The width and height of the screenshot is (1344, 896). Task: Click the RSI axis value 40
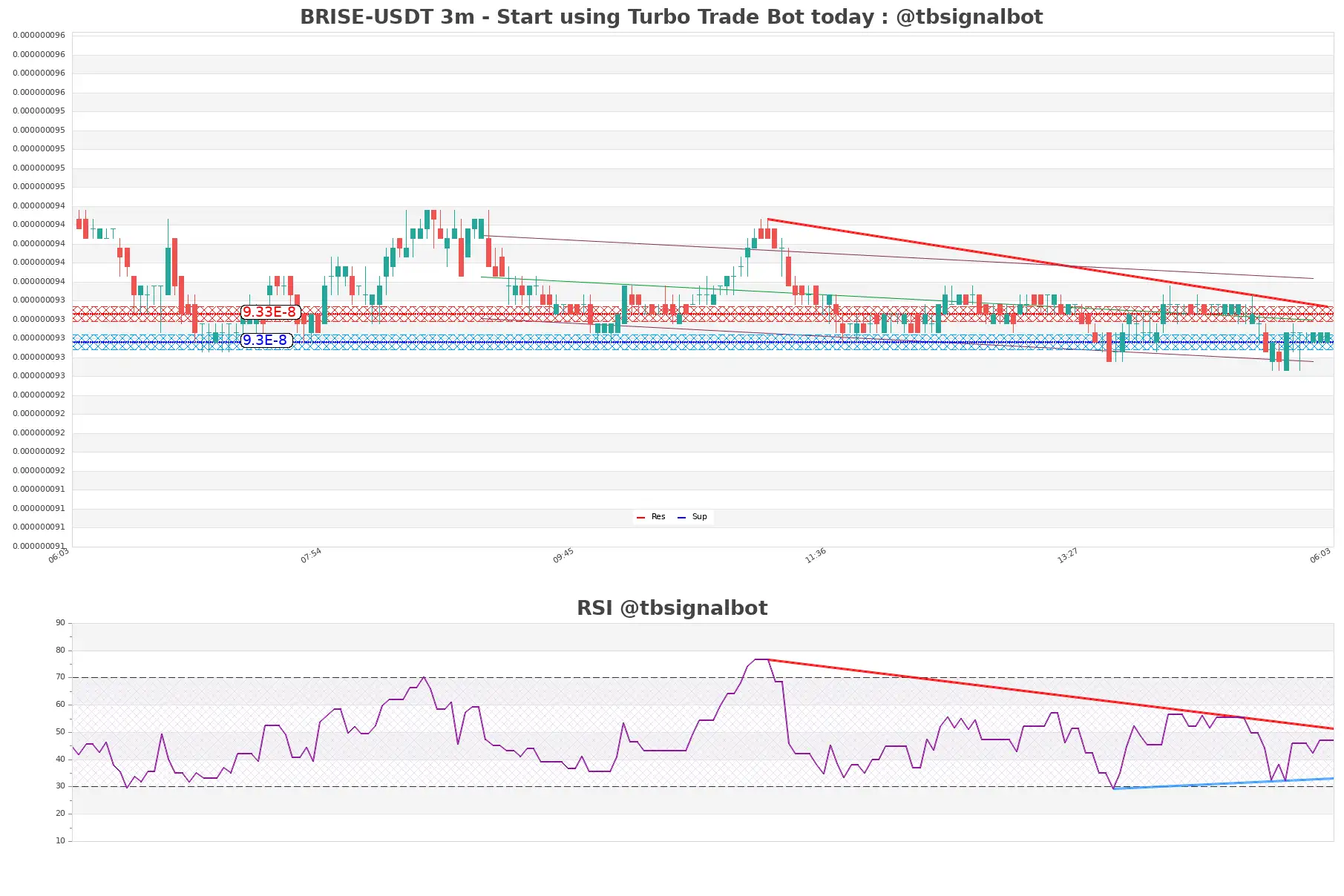point(60,760)
